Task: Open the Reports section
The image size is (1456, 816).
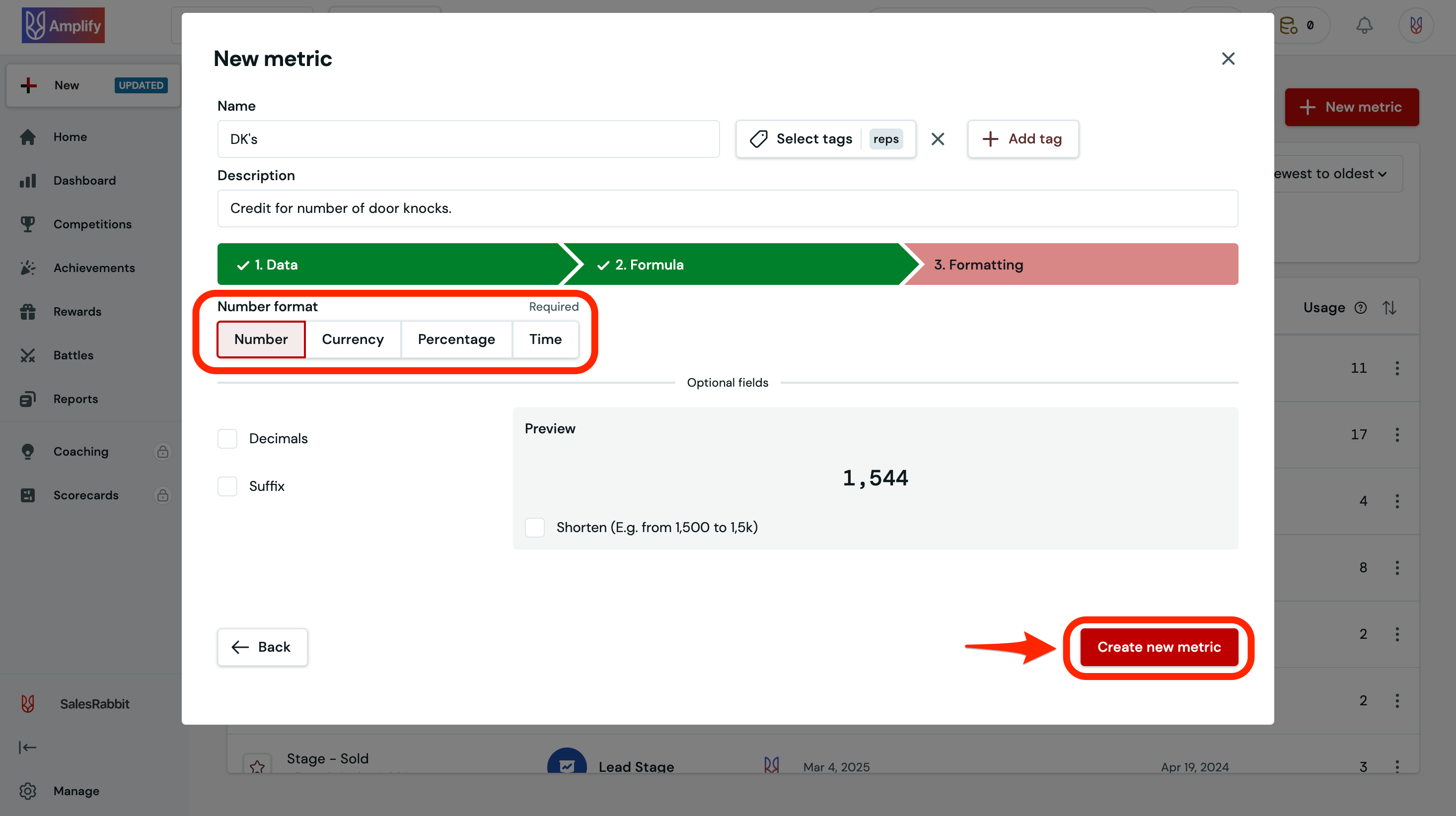Action: (75, 399)
